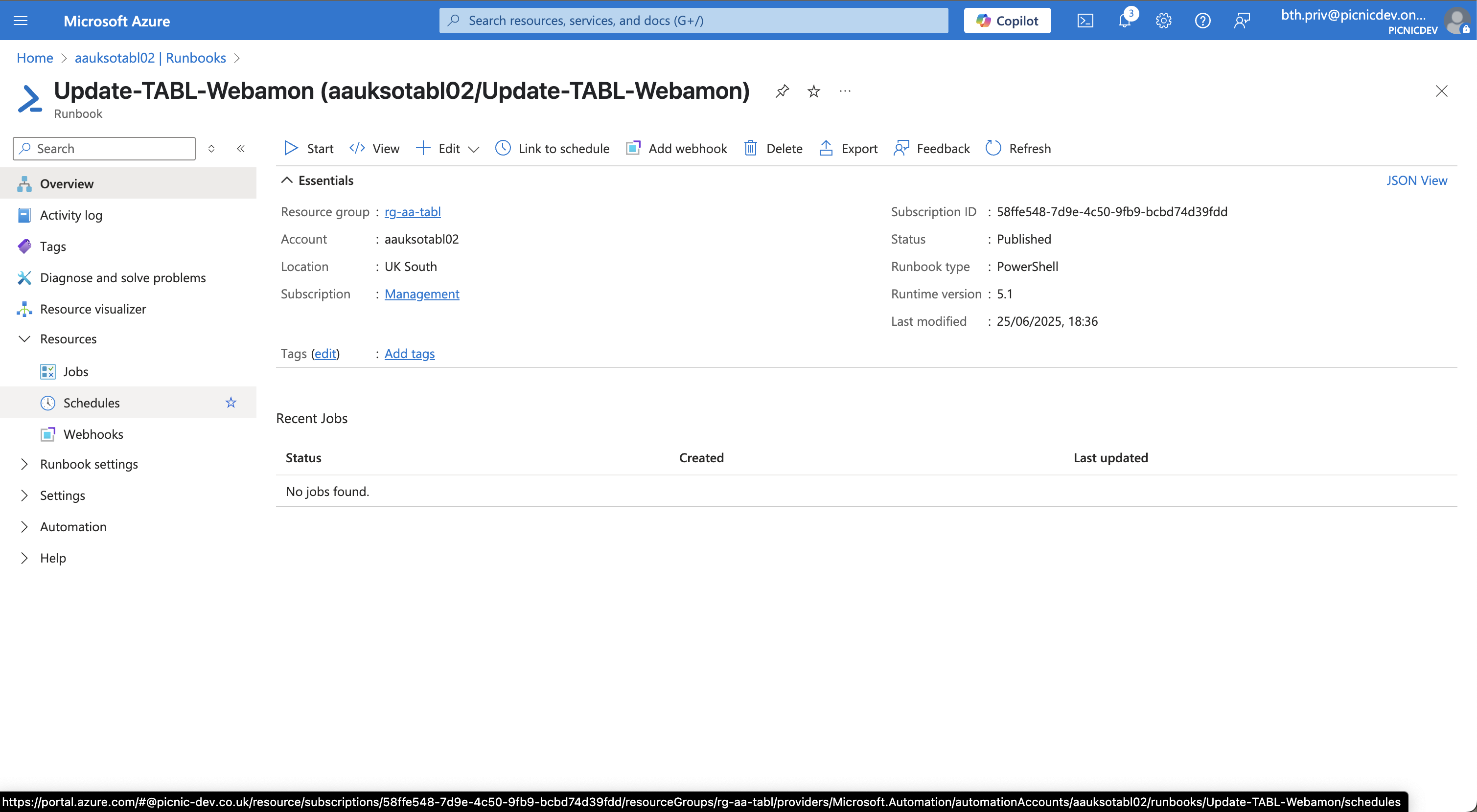
Task: Click the Last updated column header
Action: pos(1110,458)
